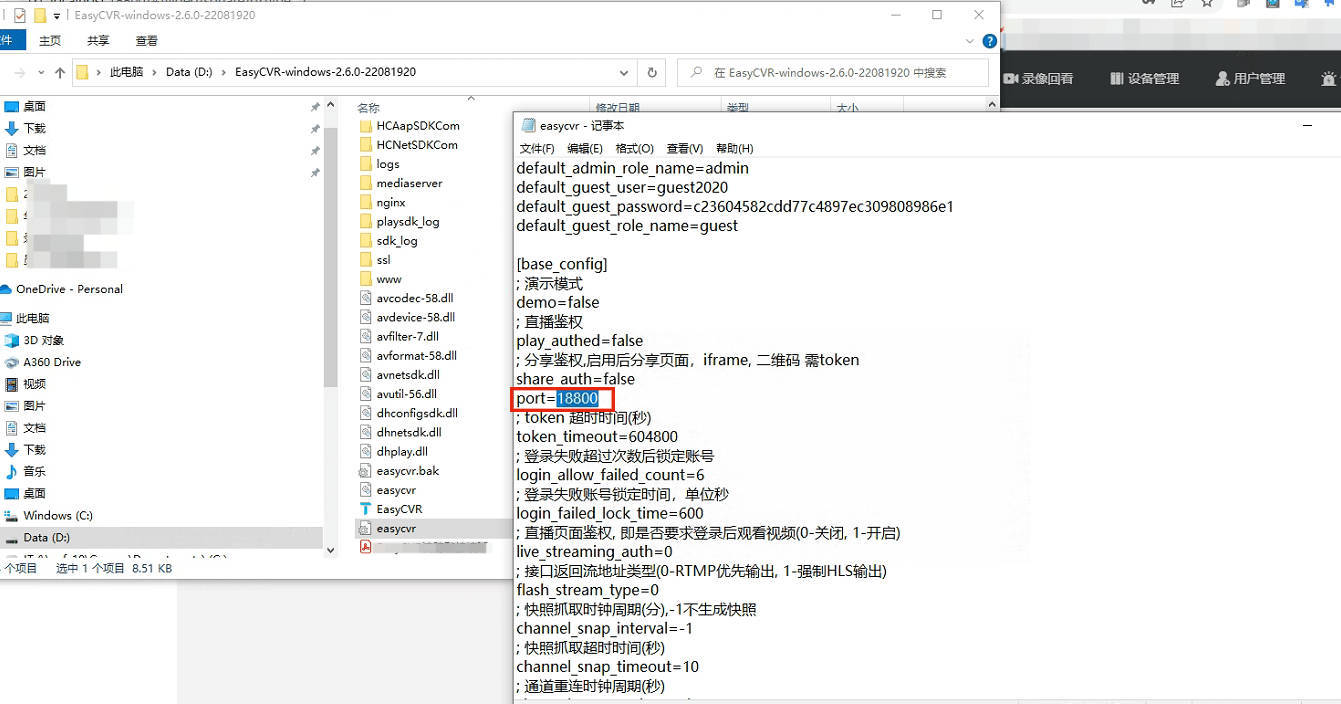1341x704 pixels.
Task: Open Notepad 文件(F) menu
Action: (537, 148)
